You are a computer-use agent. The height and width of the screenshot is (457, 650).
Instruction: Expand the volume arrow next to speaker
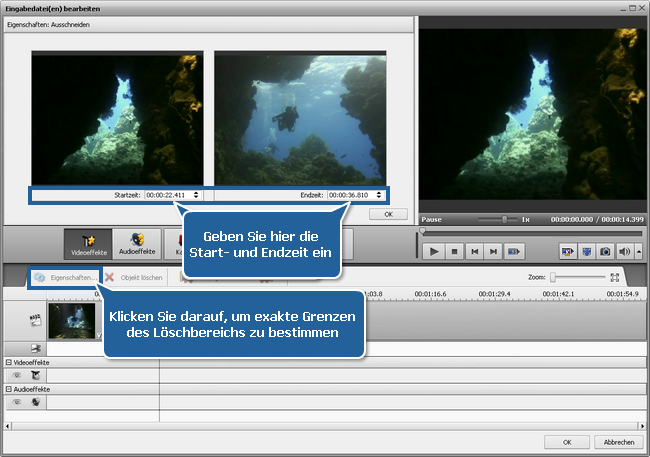pos(638,252)
